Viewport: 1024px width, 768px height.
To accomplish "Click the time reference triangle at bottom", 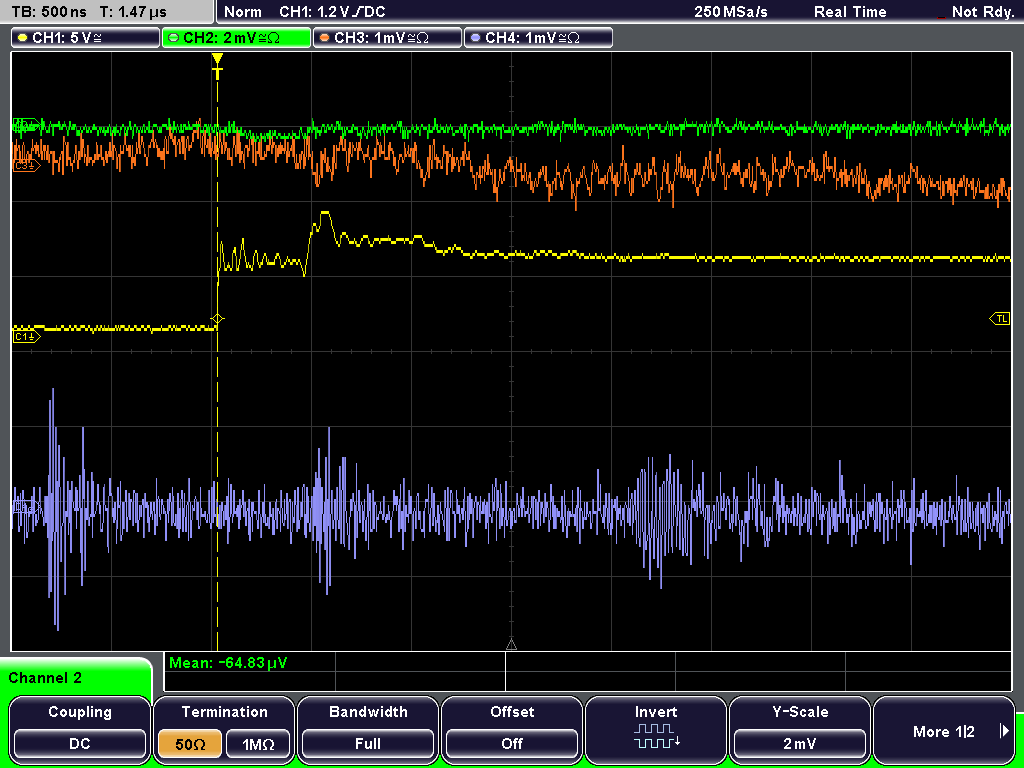I will pos(511,645).
